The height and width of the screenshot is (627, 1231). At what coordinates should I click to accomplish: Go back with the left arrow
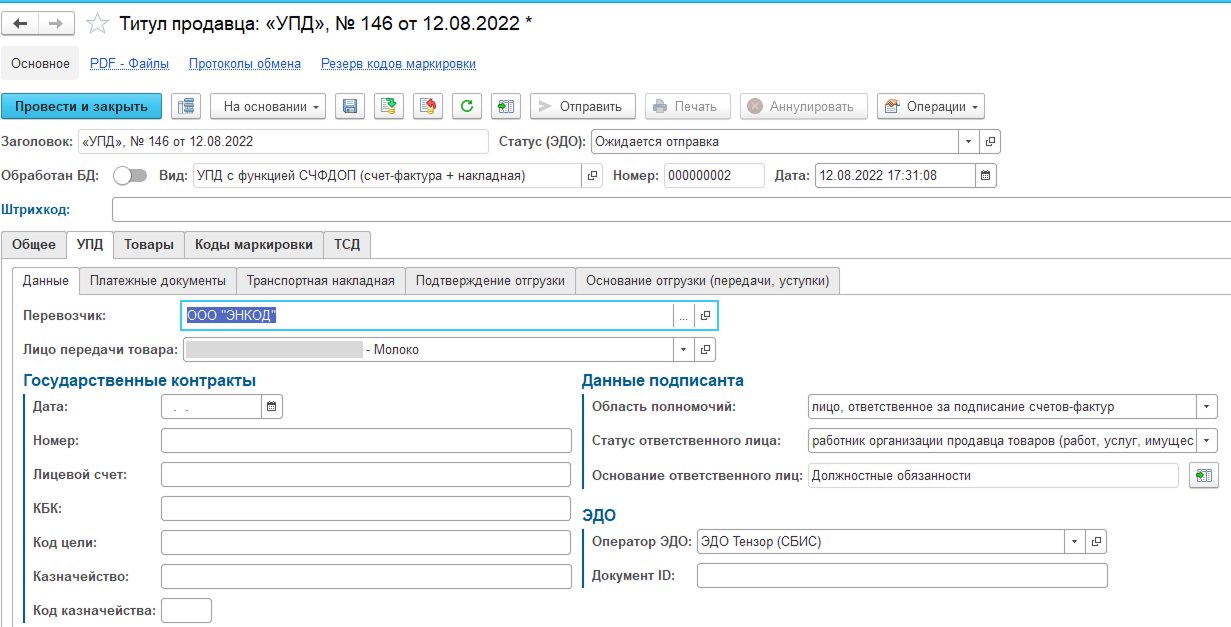point(21,23)
